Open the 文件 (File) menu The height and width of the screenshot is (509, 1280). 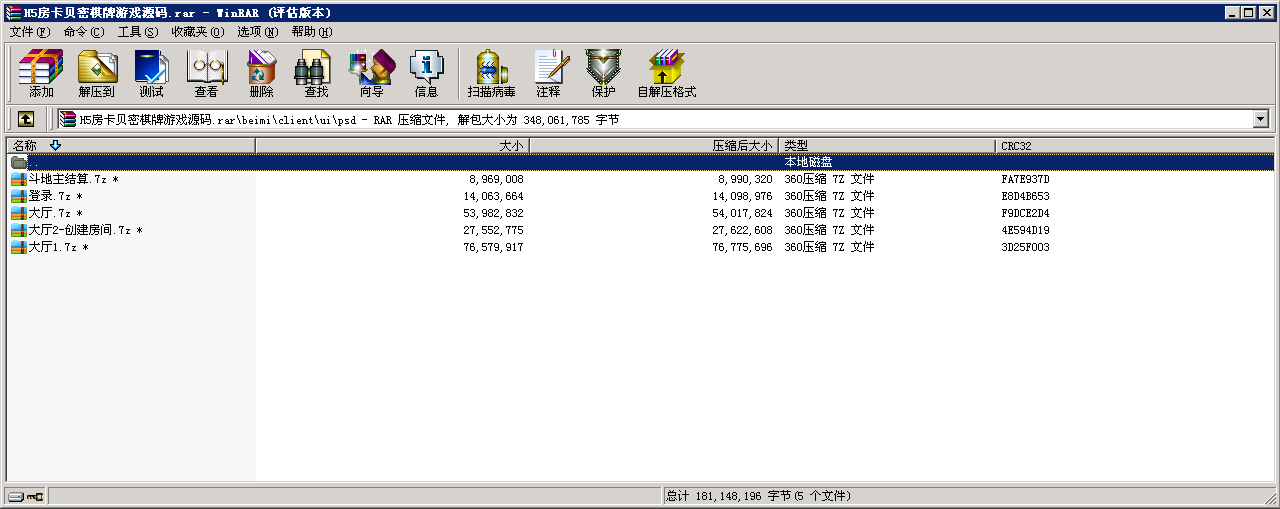[x=29, y=32]
